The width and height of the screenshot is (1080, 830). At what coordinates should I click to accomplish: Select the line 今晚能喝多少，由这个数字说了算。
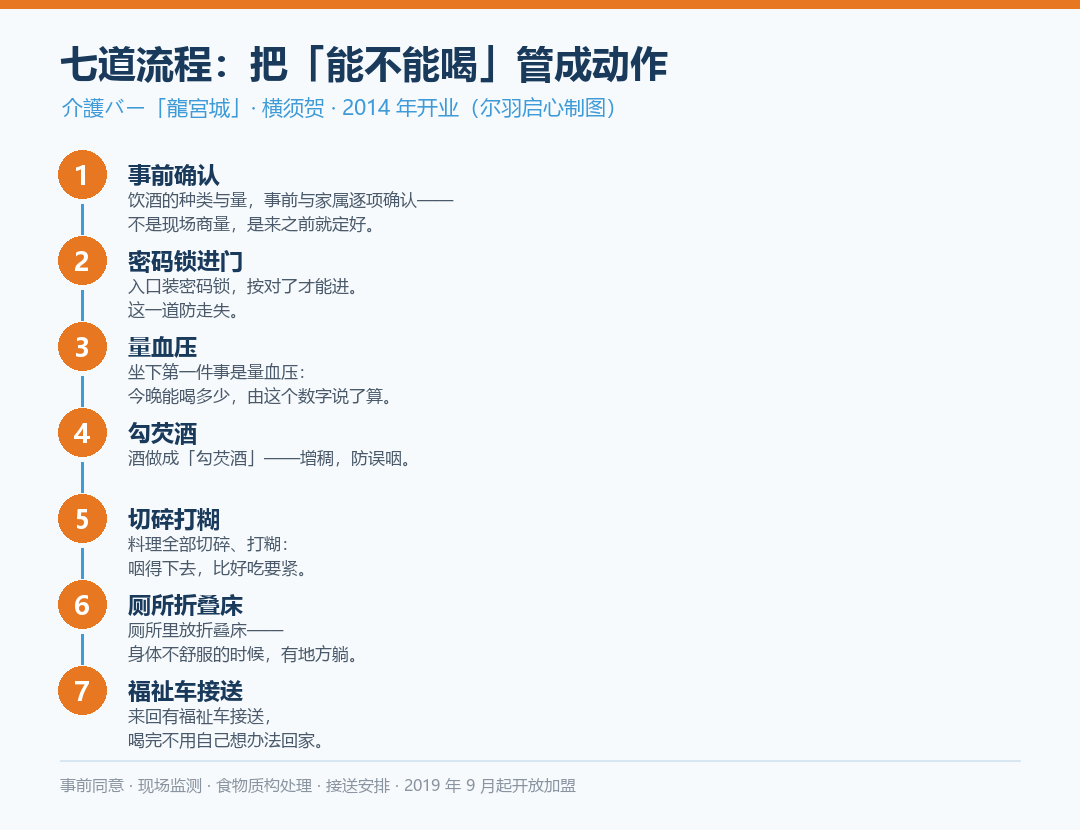point(261,397)
